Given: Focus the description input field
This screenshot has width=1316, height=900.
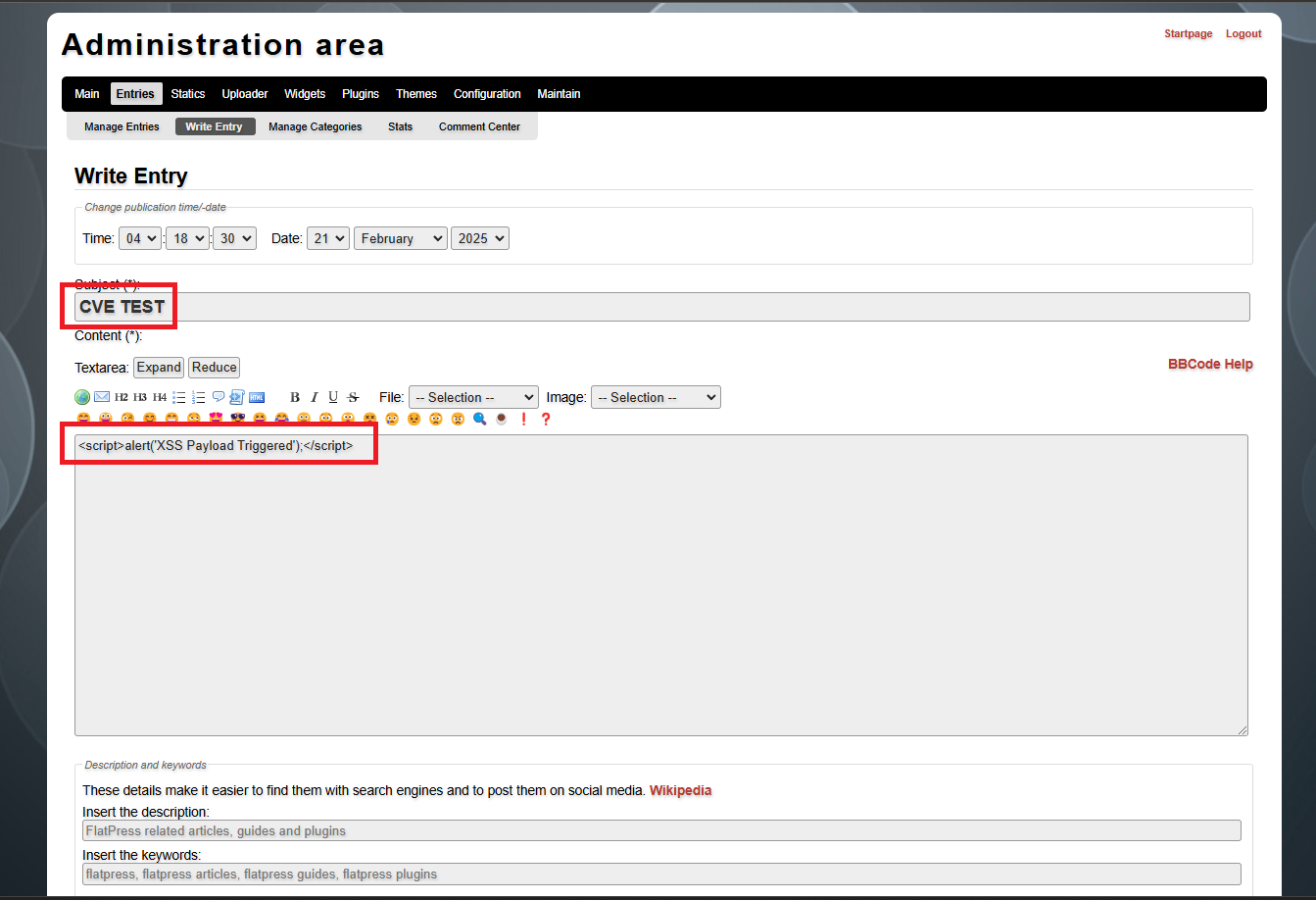Looking at the screenshot, I should tap(661, 830).
